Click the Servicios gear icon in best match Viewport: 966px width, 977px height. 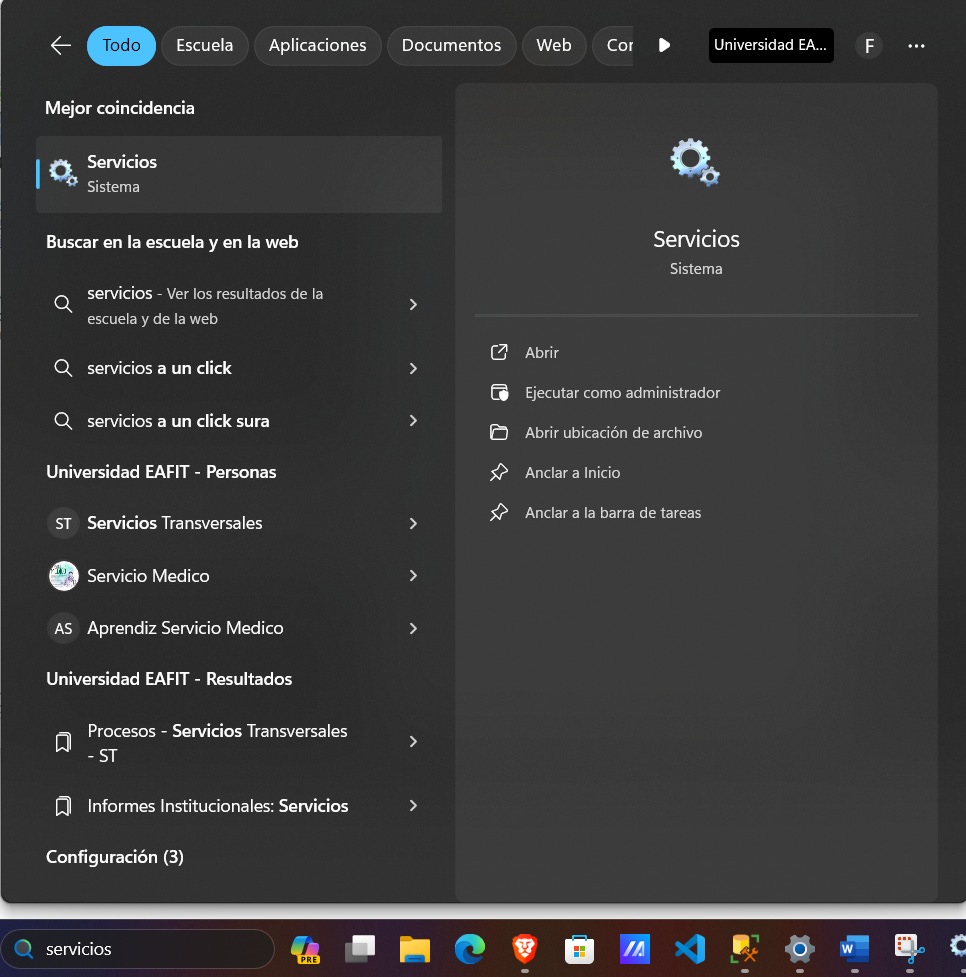click(63, 173)
